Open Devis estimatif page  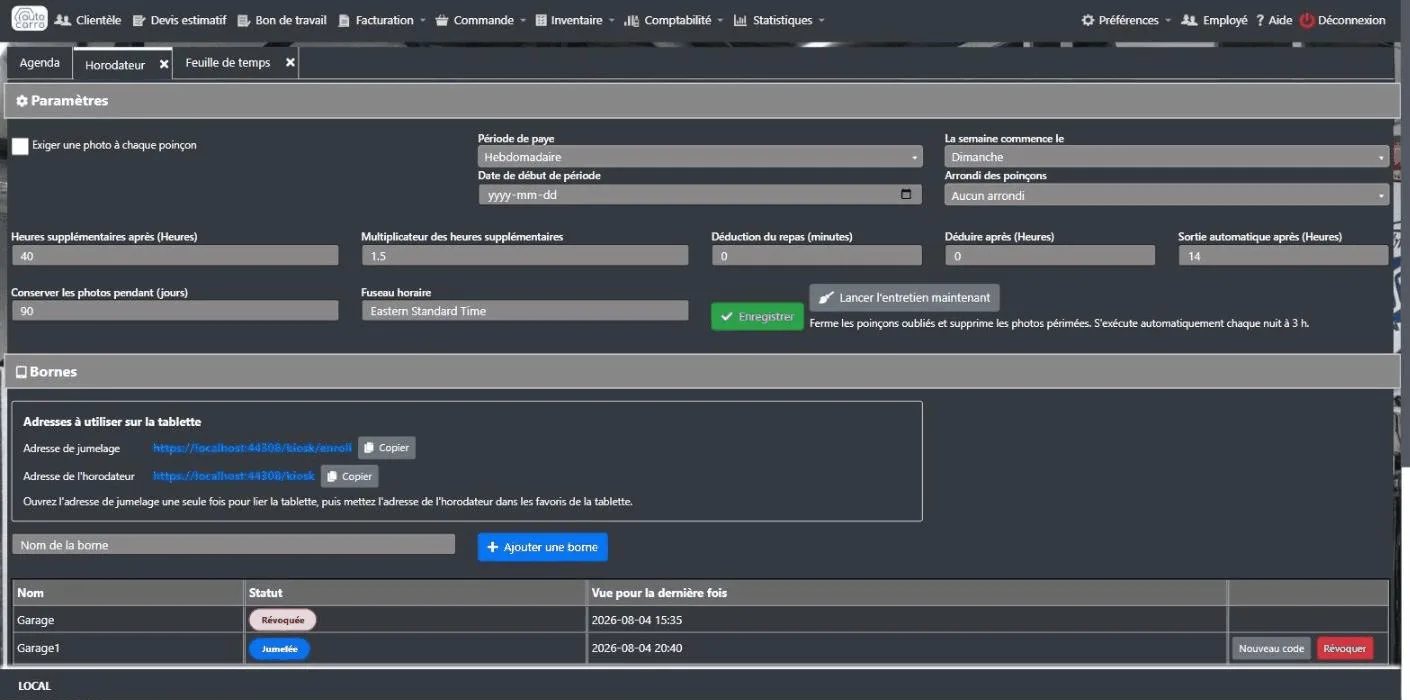click(180, 20)
